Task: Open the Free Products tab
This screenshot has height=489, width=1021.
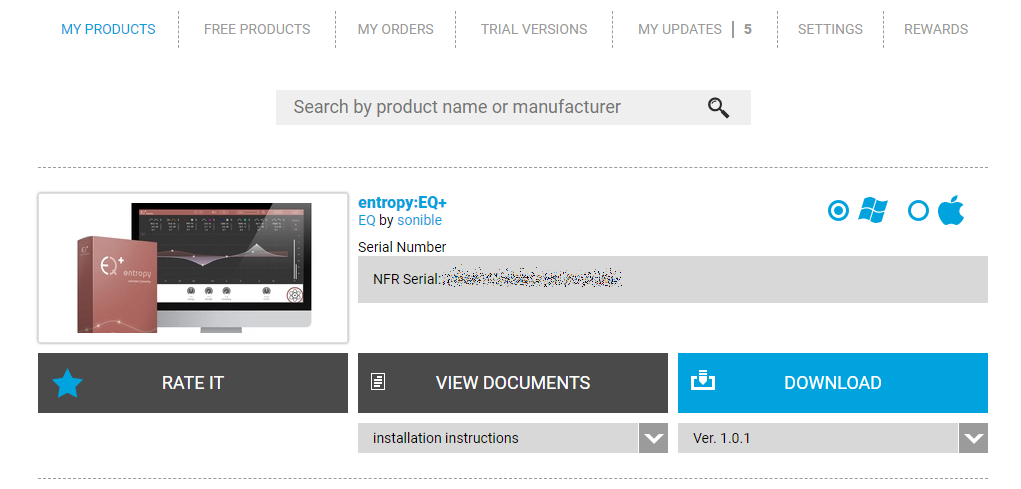Action: tap(257, 29)
